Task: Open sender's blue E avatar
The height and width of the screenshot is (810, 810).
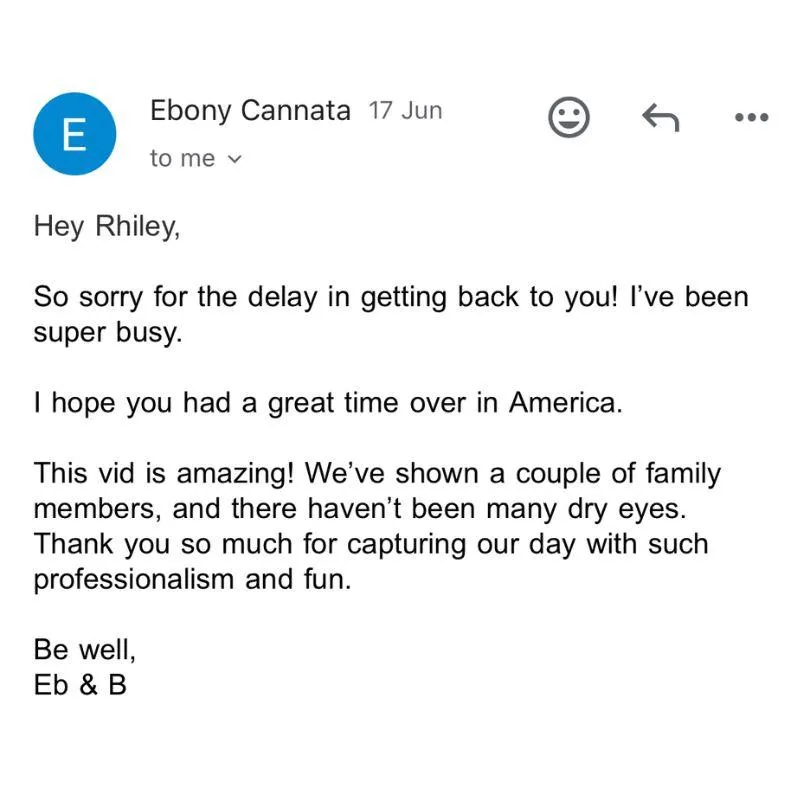Action: (x=75, y=134)
